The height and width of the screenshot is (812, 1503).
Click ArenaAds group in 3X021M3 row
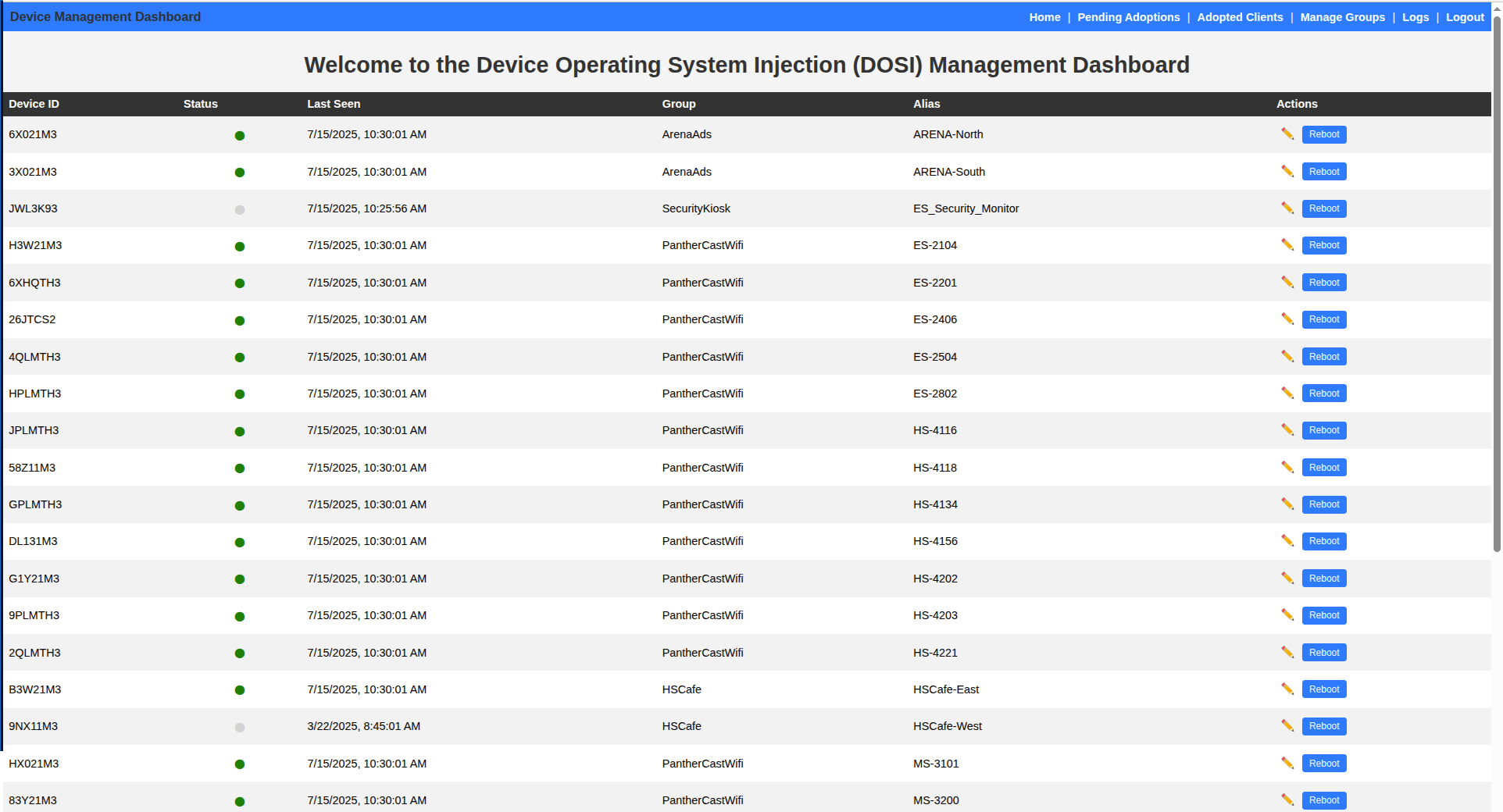(x=687, y=172)
